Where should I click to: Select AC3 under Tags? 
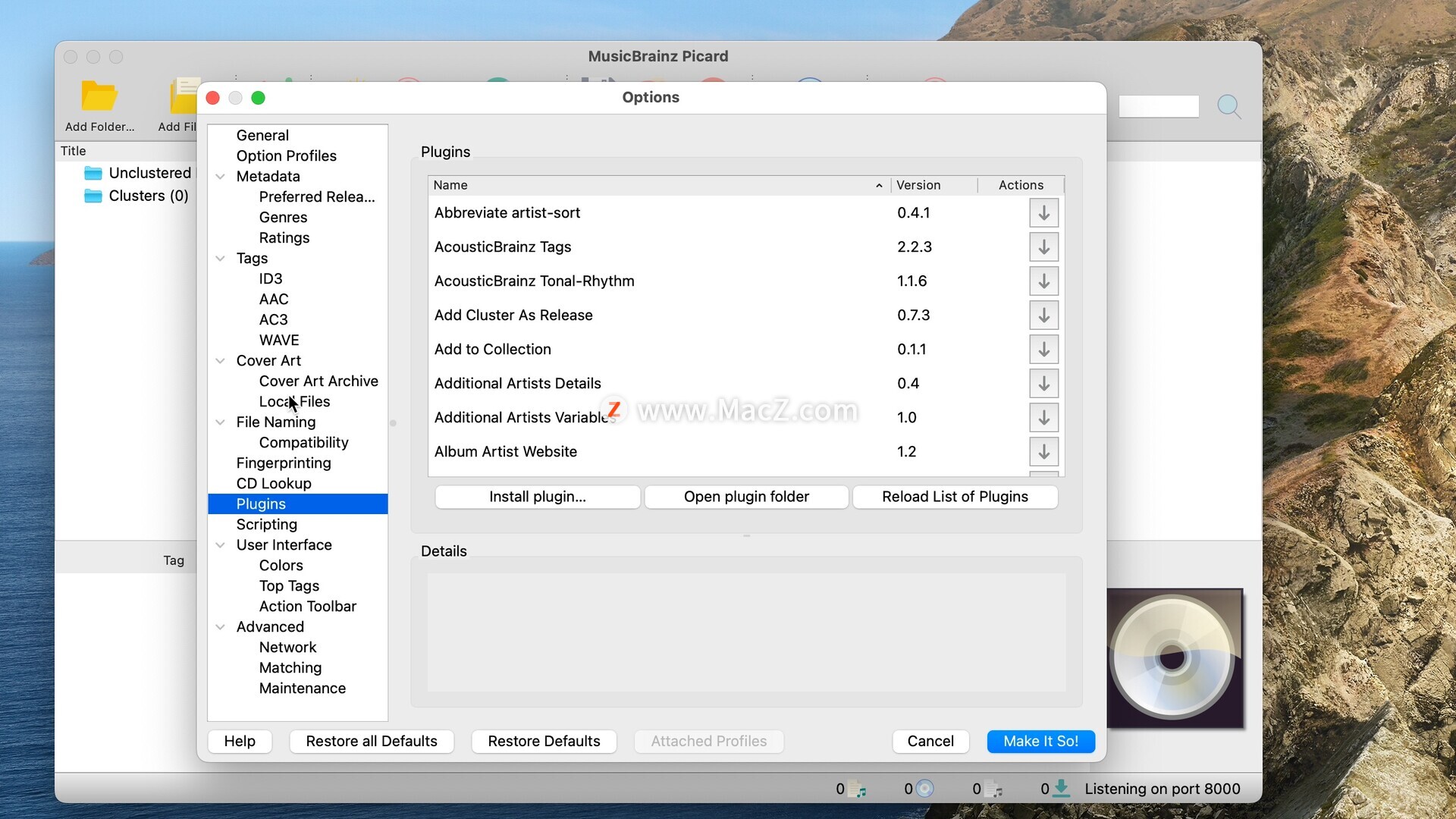click(x=273, y=320)
